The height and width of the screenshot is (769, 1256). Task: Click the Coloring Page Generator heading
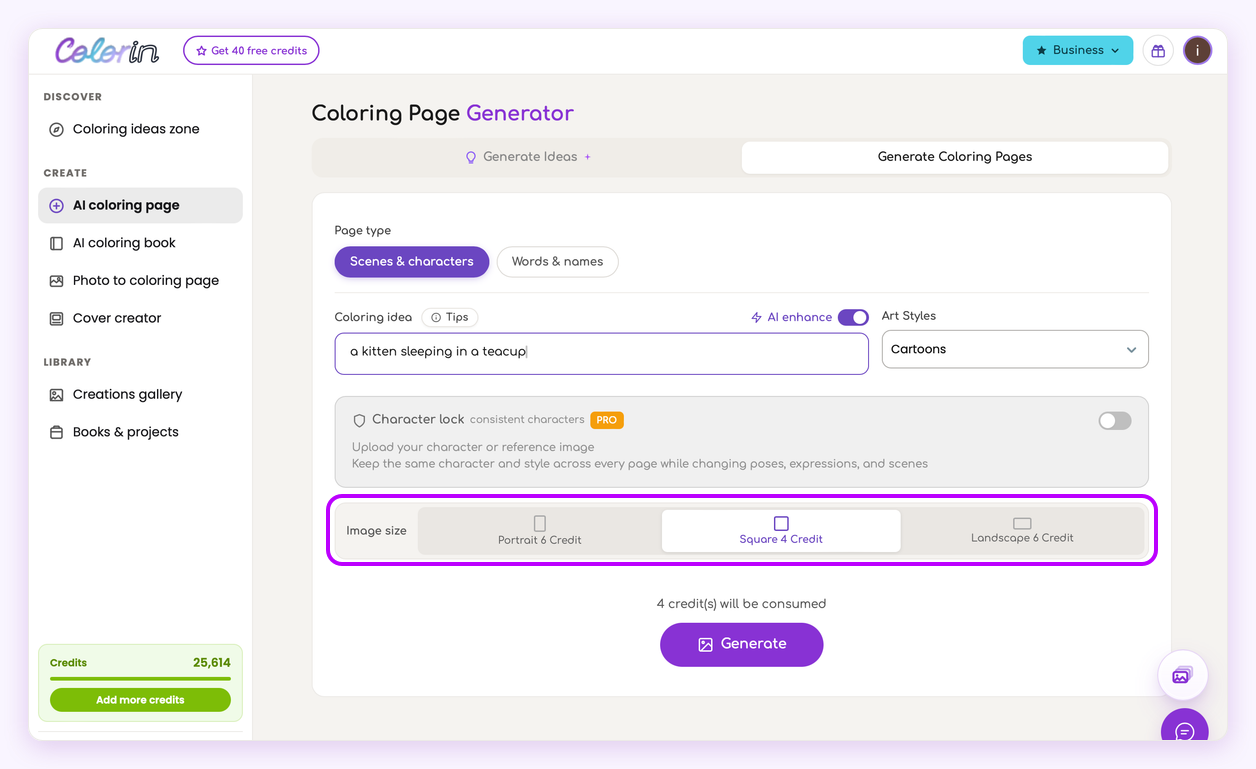tap(443, 113)
